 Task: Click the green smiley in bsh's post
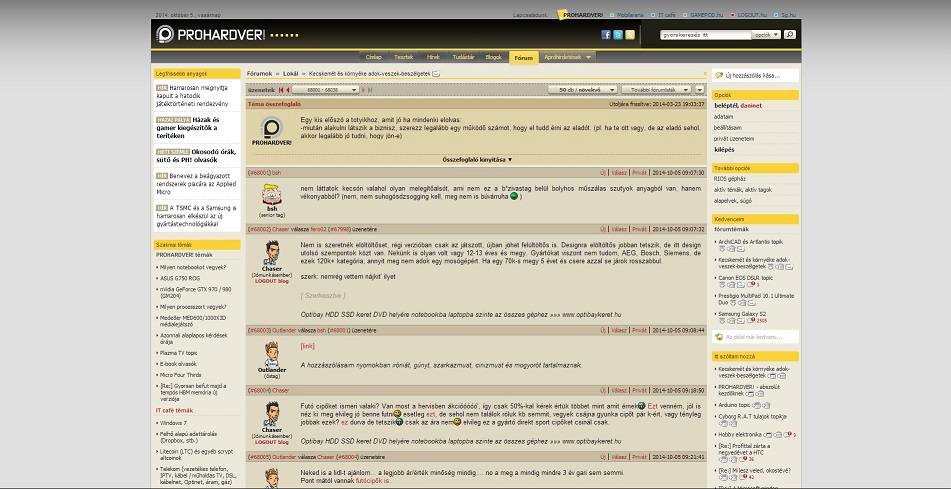pos(514,196)
